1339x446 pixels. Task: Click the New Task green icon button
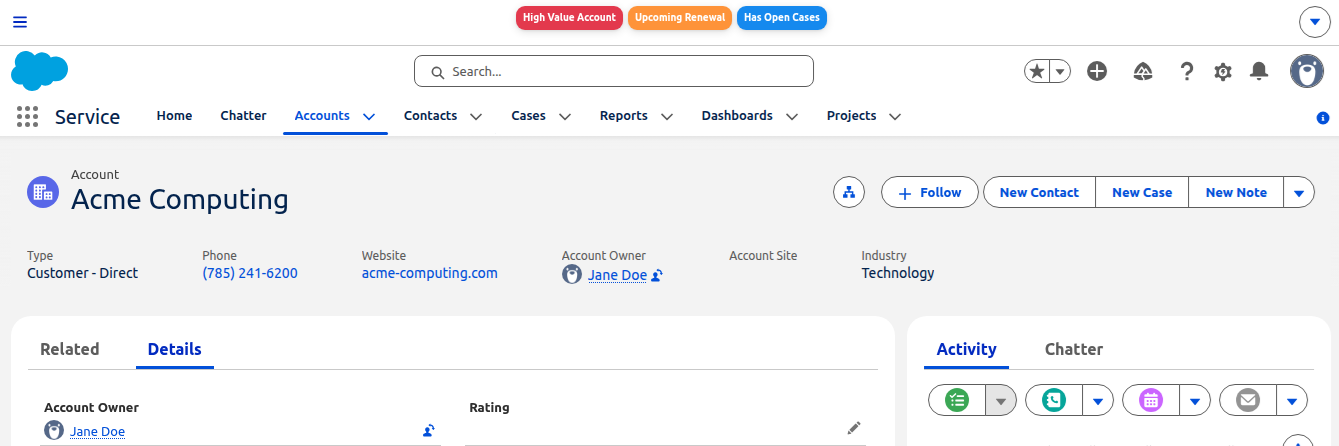[957, 400]
